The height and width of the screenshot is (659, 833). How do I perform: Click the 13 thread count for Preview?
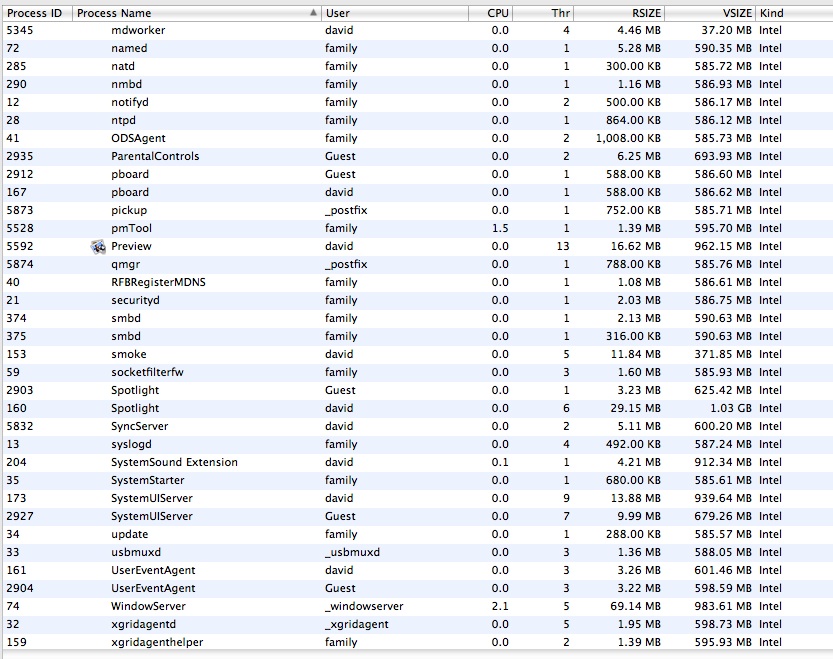click(563, 246)
